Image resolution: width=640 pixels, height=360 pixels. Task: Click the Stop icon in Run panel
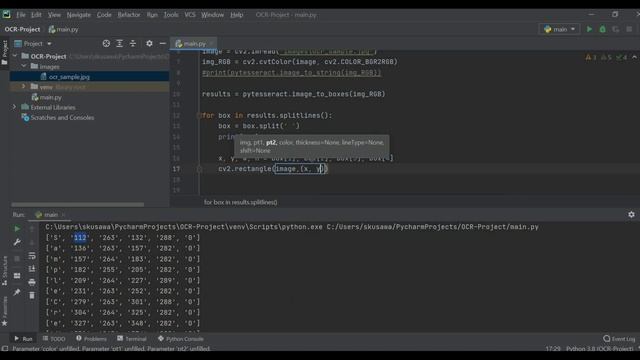click(17, 258)
